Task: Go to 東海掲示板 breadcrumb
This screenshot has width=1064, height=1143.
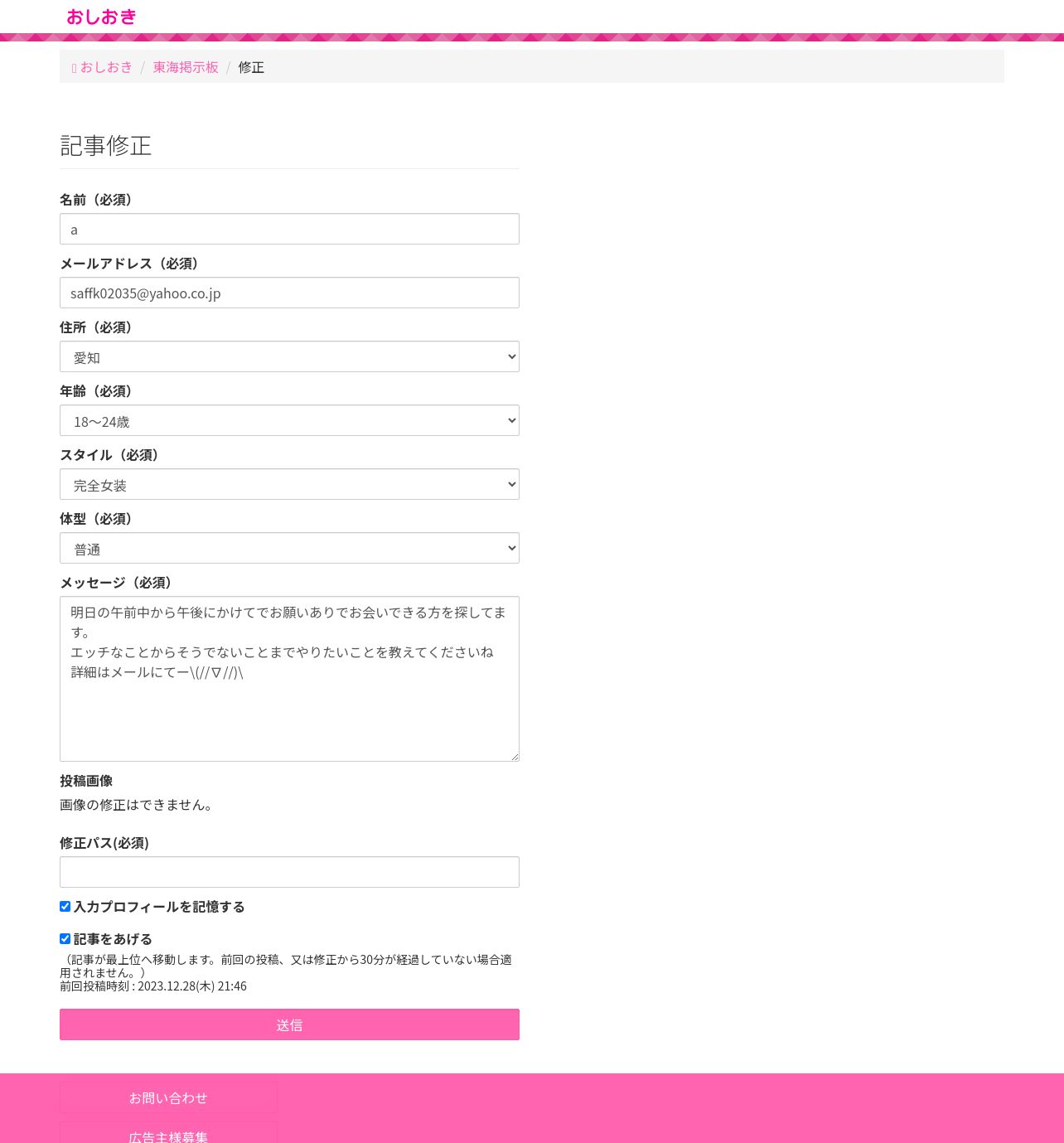Action: tap(186, 67)
